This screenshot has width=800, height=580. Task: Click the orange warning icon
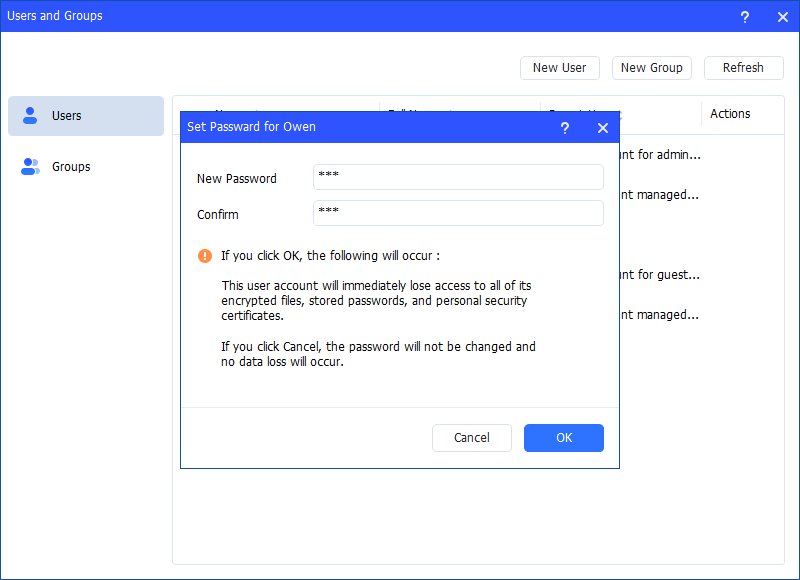pos(205,256)
